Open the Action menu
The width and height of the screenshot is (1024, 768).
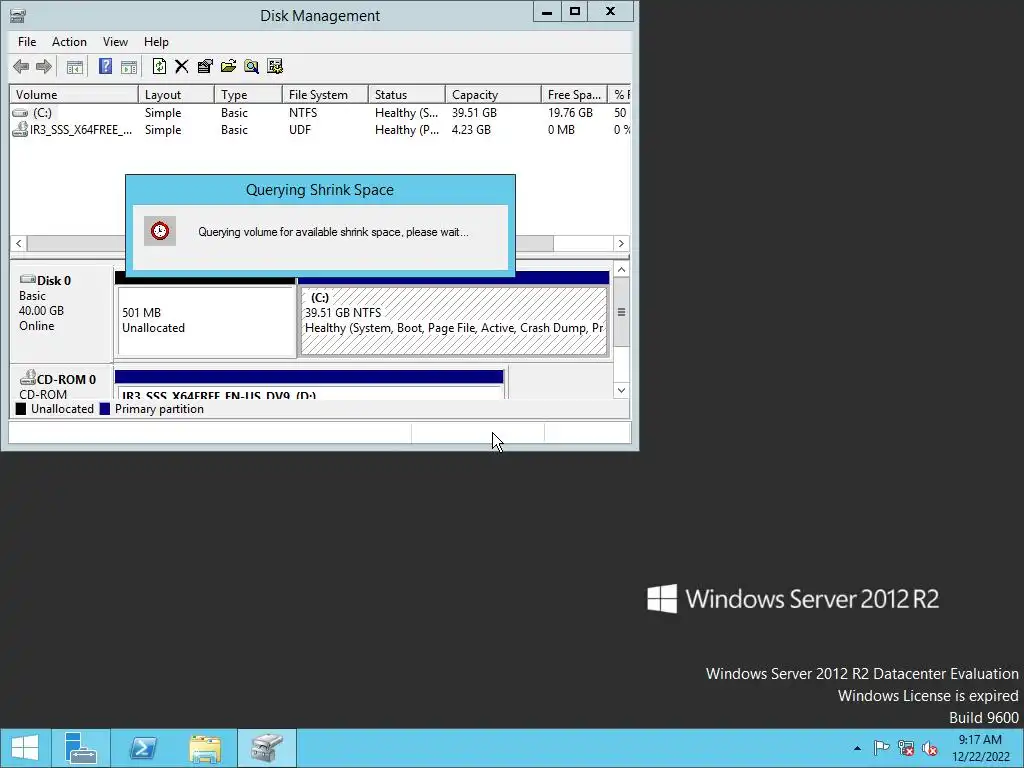coord(69,42)
